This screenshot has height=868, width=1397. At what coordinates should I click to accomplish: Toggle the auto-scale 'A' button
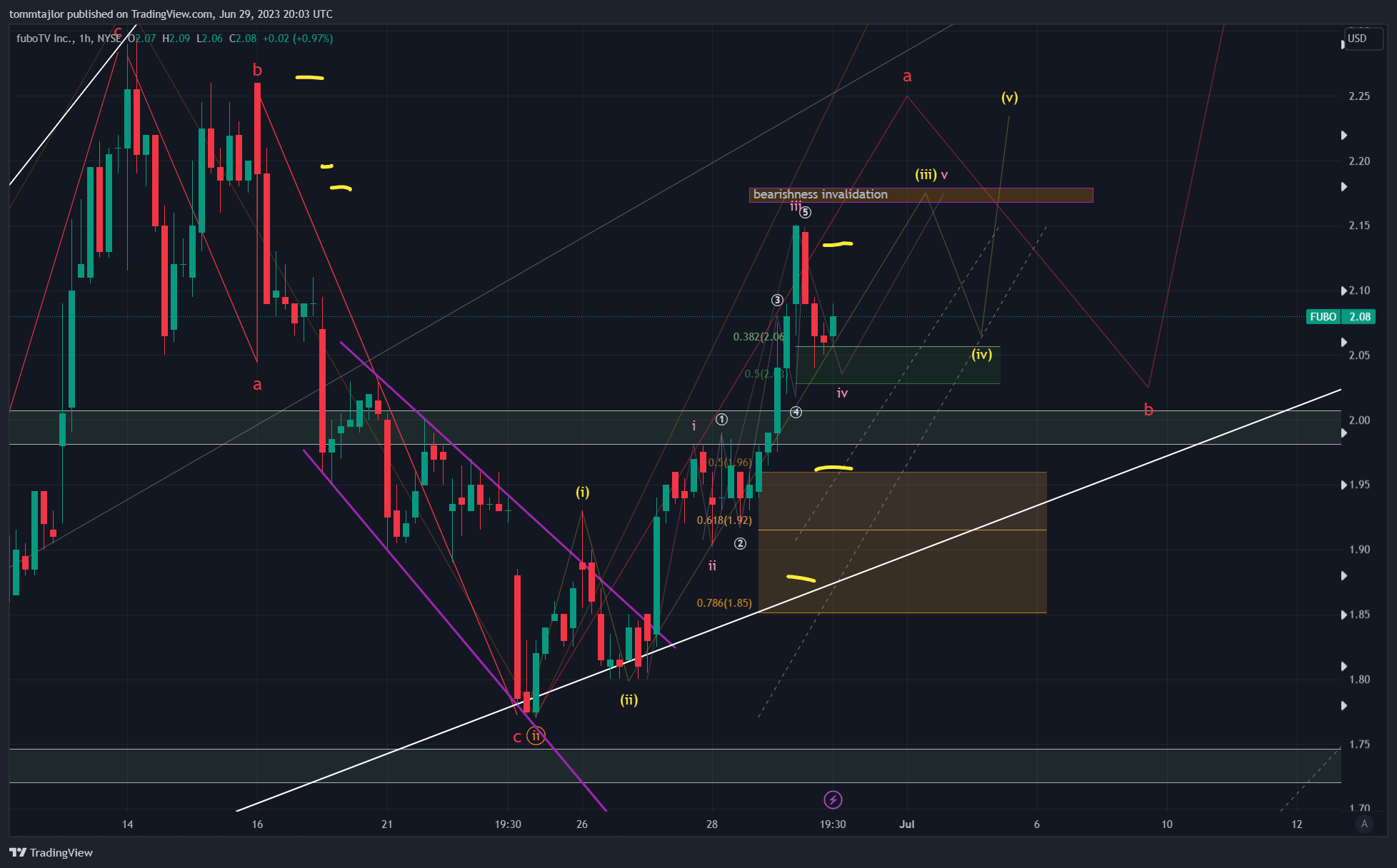pyautogui.click(x=1364, y=824)
